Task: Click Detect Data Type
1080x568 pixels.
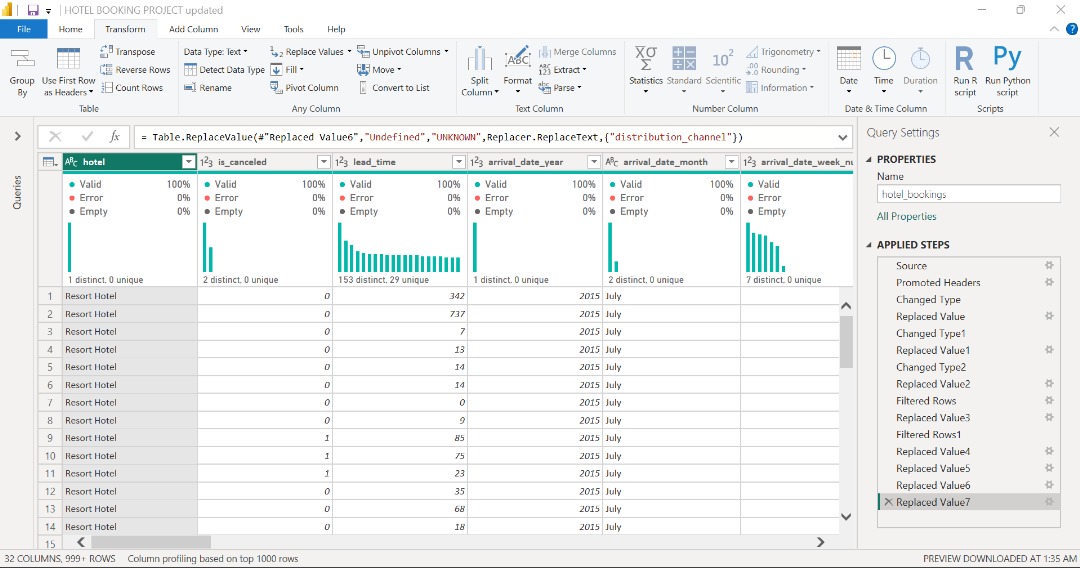Action: (225, 70)
